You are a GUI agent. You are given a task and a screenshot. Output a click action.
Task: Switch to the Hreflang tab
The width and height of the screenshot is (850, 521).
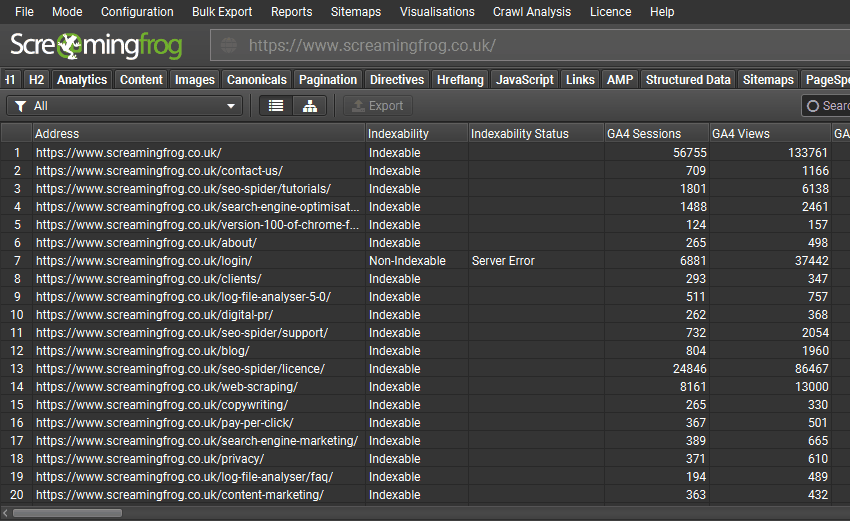click(460, 80)
